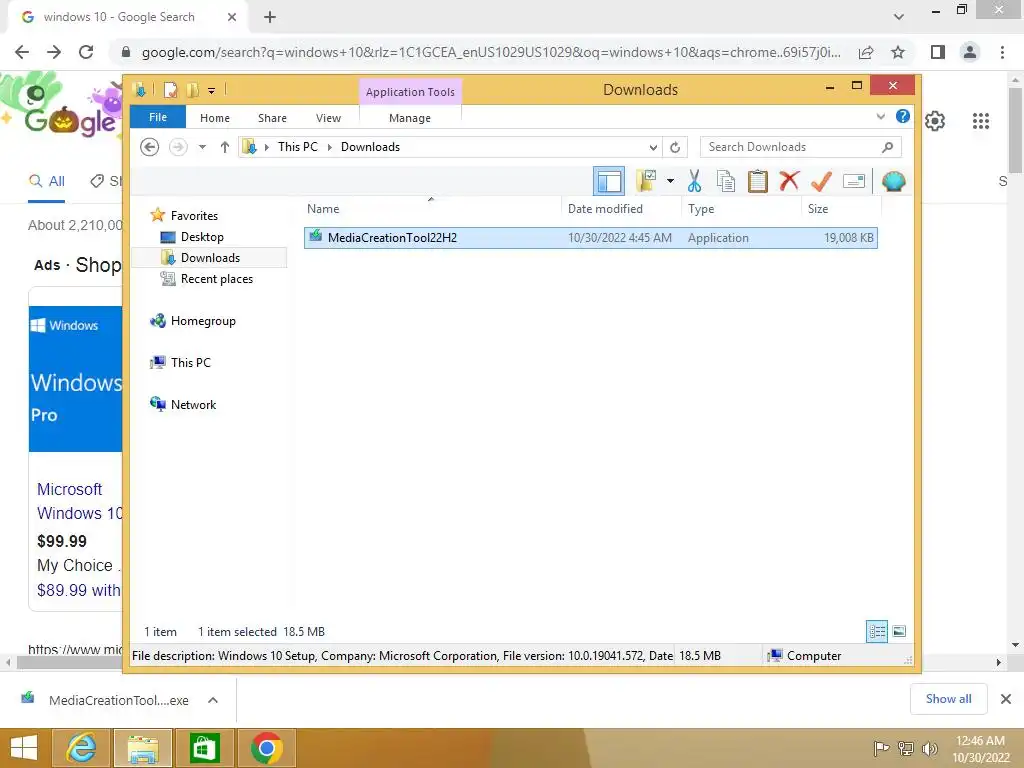Screen dimensions: 1024x768
Task: Go up one folder level
Action: [x=225, y=147]
